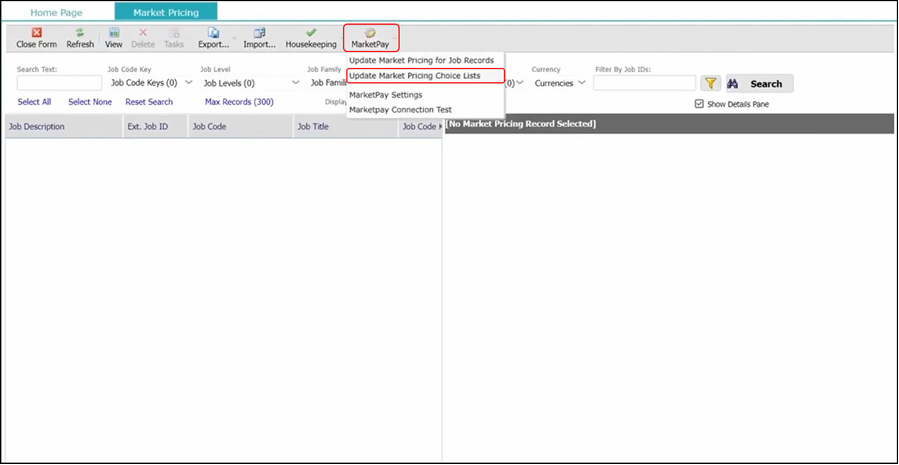
Task: Click the Reset Search link
Action: point(149,102)
